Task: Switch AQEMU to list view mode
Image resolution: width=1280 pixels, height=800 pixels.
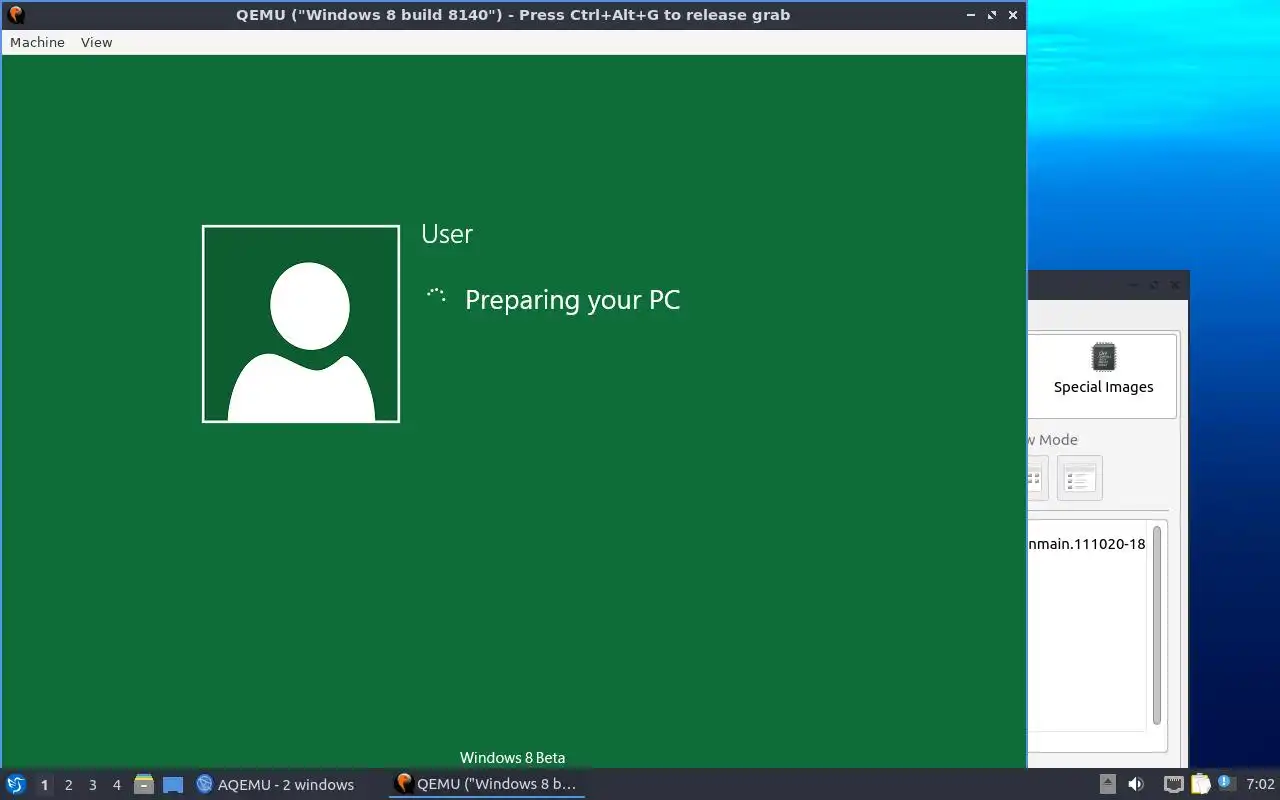Action: click(x=1079, y=478)
